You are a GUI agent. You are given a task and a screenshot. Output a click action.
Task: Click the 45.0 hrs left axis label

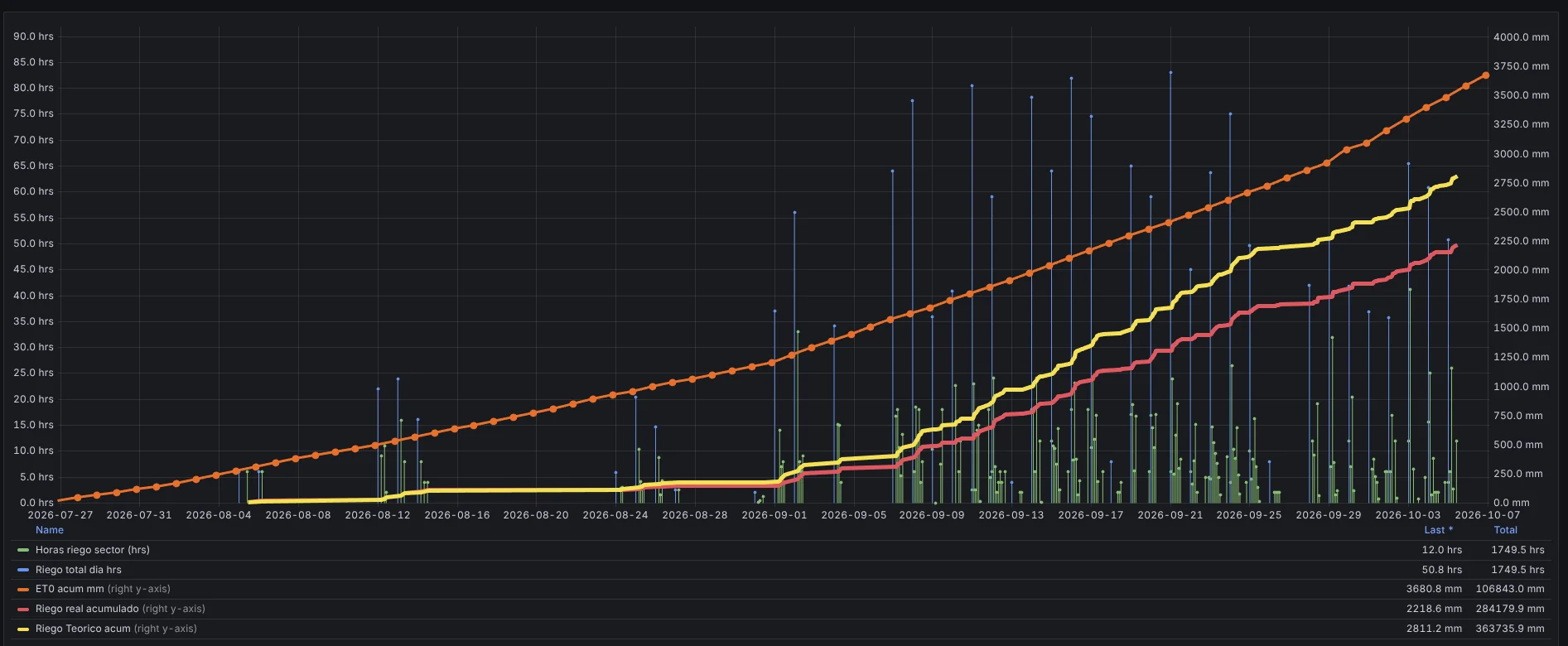pyautogui.click(x=33, y=269)
